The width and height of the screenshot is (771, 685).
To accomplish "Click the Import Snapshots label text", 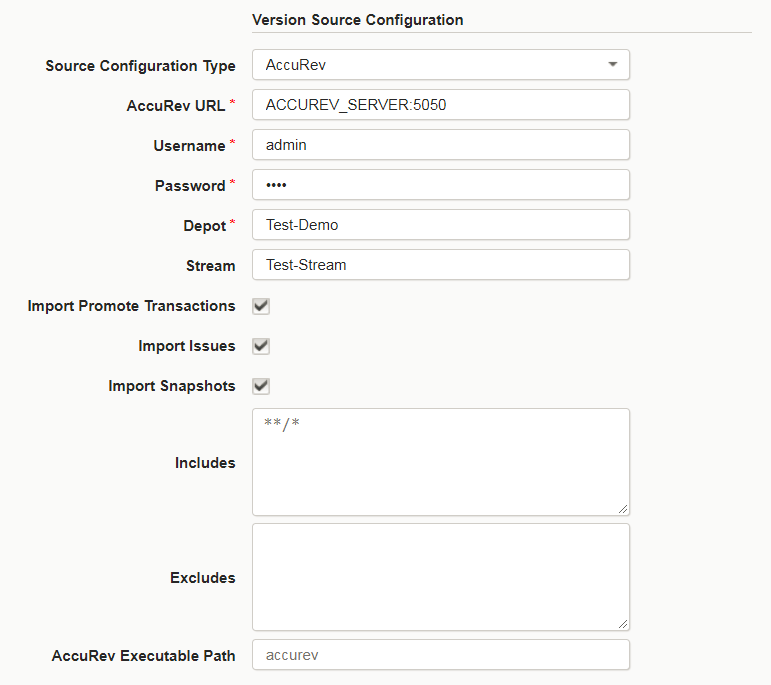I will [172, 386].
